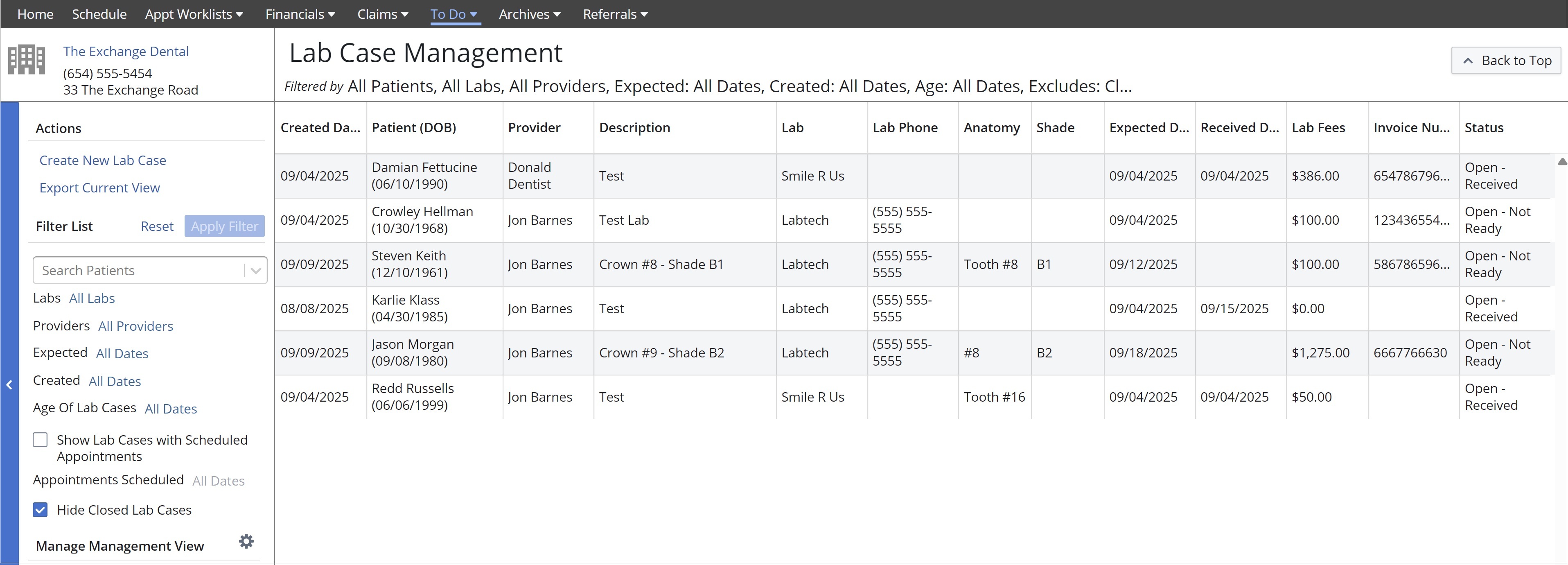Open the All Labs filter link

(x=91, y=298)
